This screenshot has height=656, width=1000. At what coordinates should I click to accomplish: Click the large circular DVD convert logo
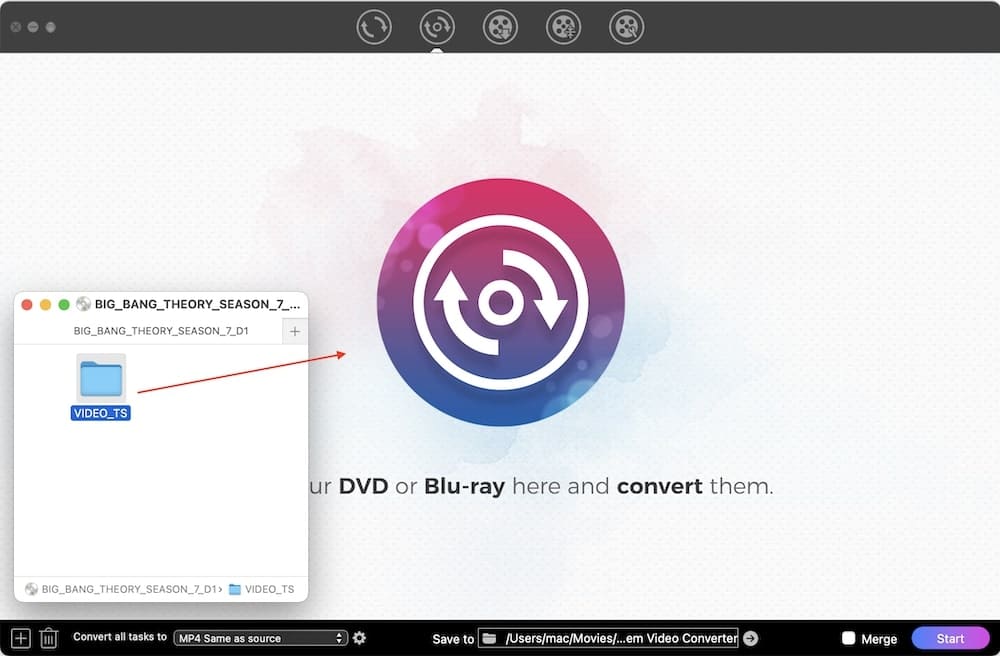[500, 300]
